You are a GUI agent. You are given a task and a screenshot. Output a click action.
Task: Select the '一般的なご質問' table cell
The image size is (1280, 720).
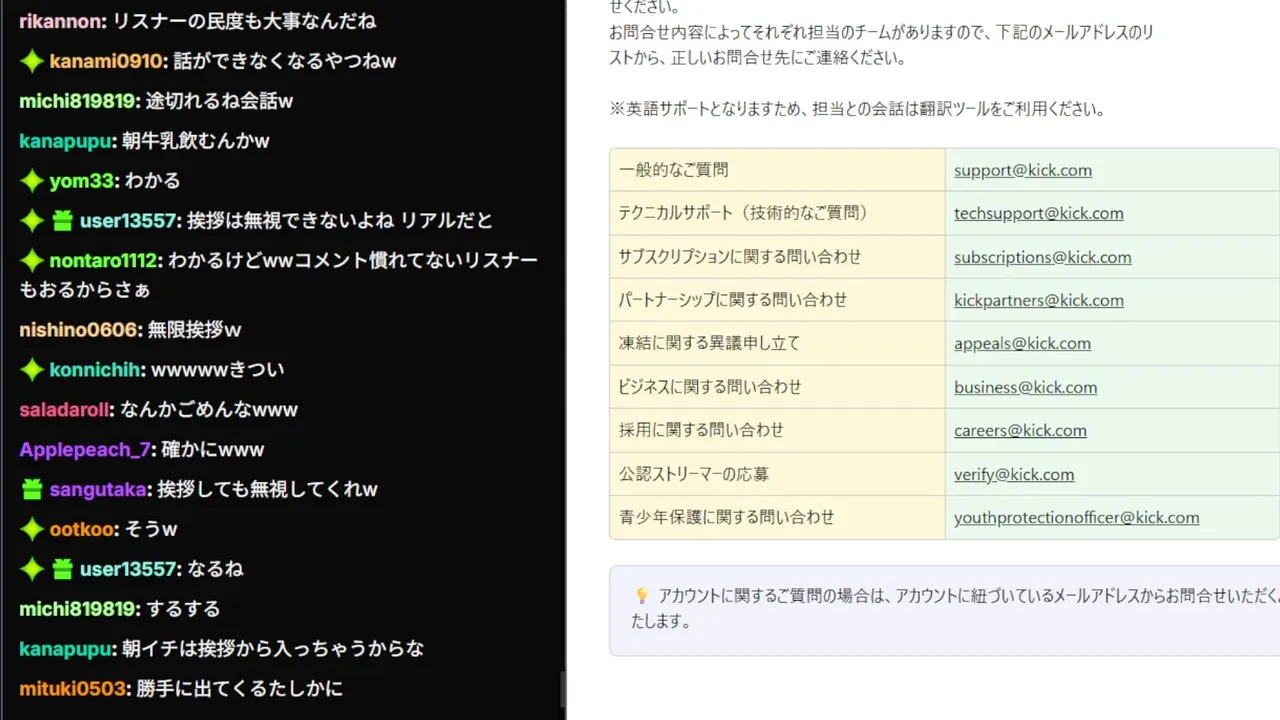click(x=777, y=170)
